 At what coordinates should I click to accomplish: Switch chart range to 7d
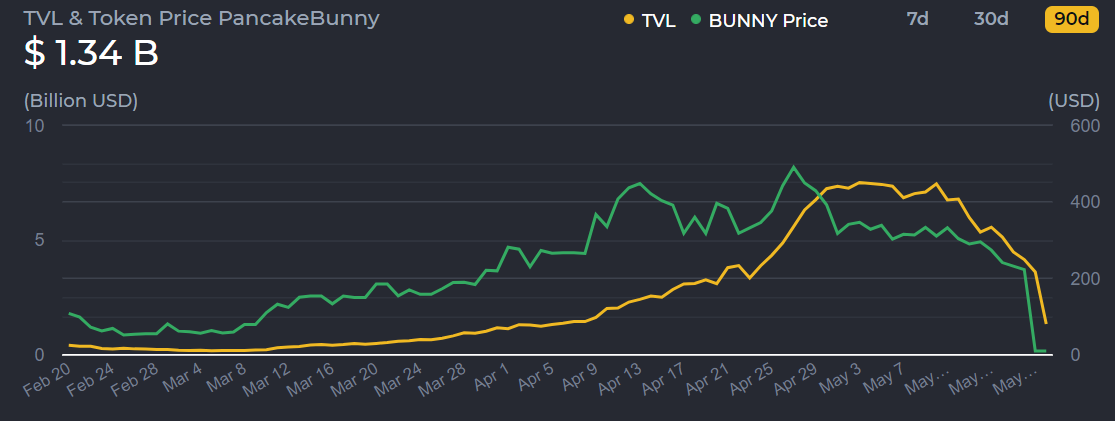pos(917,19)
